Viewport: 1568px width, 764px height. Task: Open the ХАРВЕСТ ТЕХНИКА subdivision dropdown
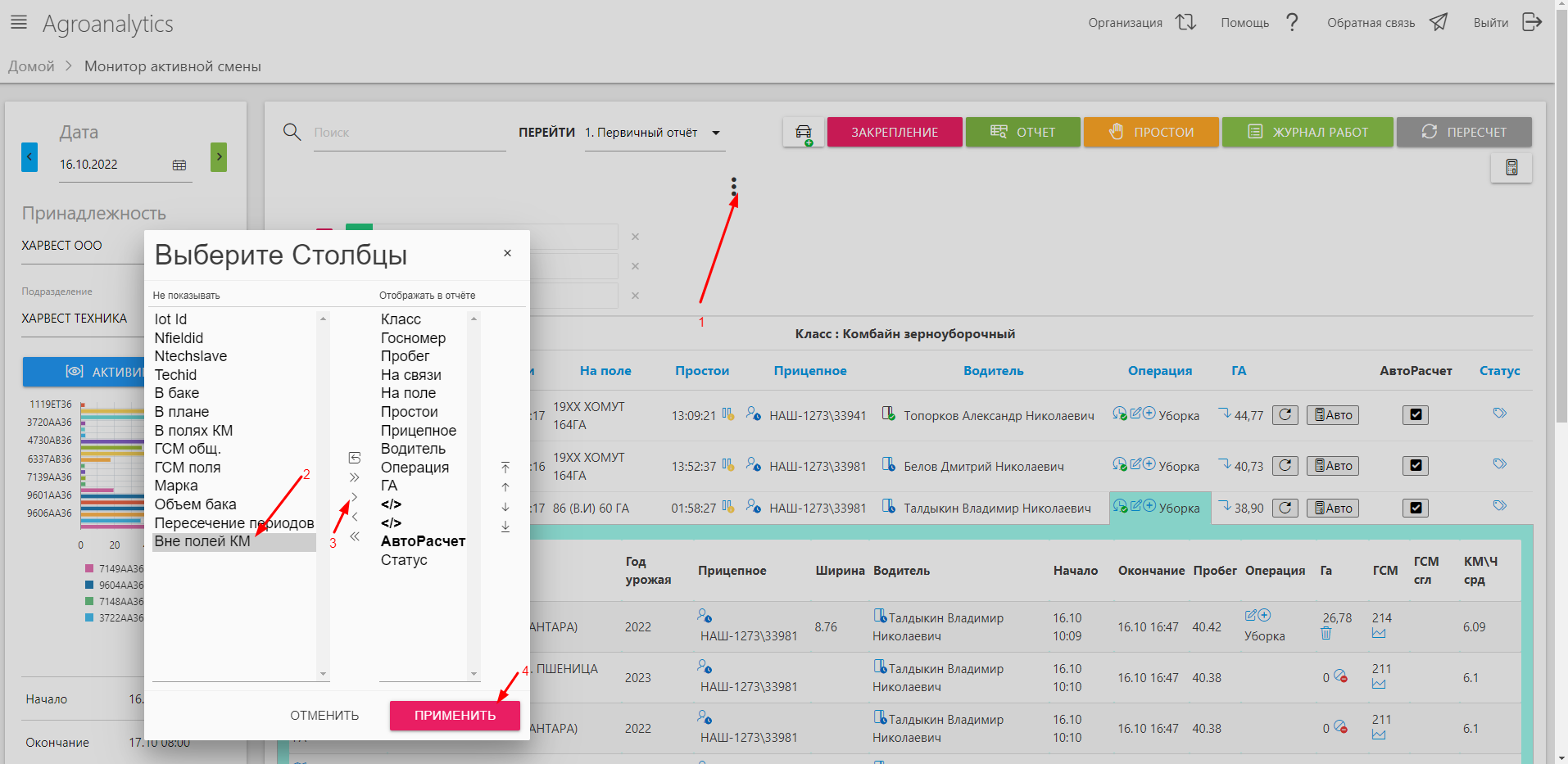pyautogui.click(x=75, y=319)
